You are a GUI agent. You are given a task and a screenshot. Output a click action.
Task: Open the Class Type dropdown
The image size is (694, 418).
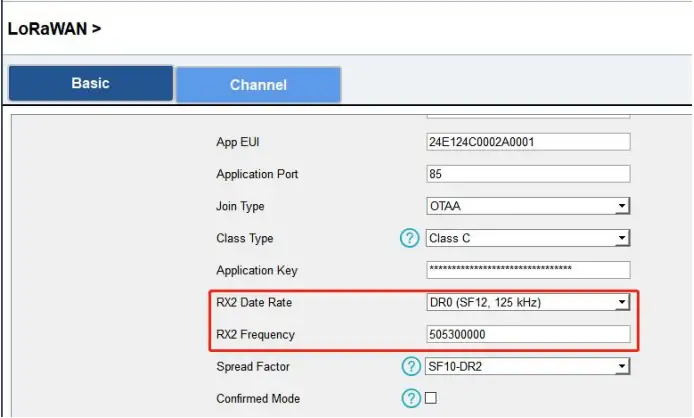(528, 238)
